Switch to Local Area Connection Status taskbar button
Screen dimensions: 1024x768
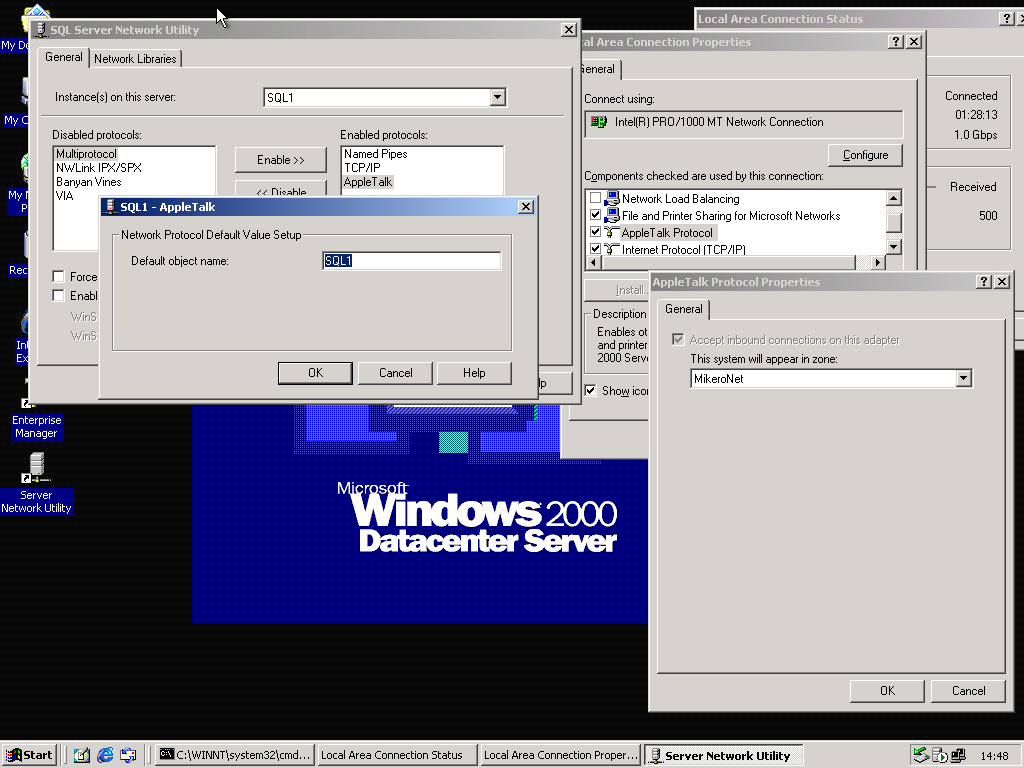click(x=396, y=755)
